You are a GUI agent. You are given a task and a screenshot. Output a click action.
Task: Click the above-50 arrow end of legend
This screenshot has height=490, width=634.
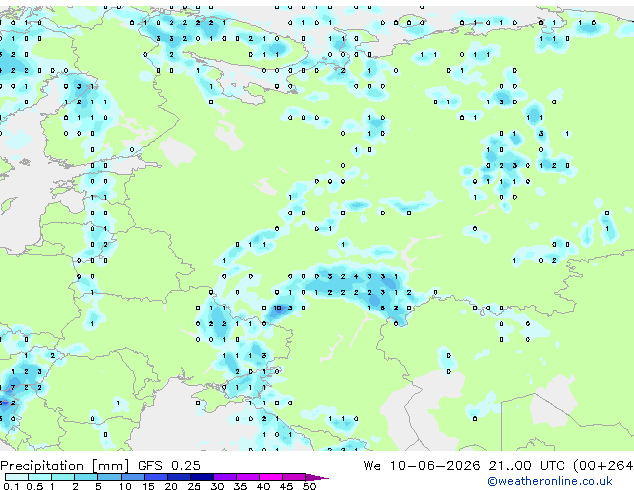click(x=317, y=477)
